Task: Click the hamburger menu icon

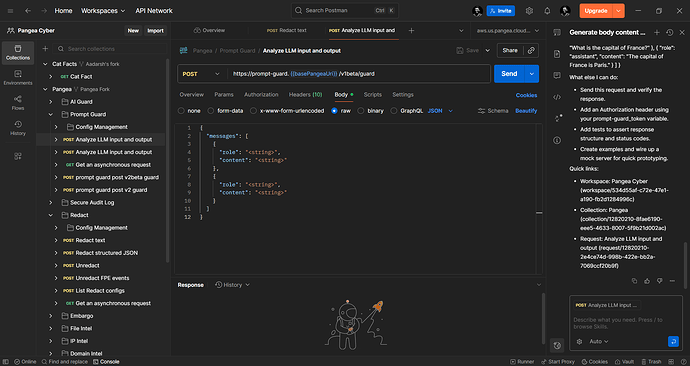Action: pos(10,11)
